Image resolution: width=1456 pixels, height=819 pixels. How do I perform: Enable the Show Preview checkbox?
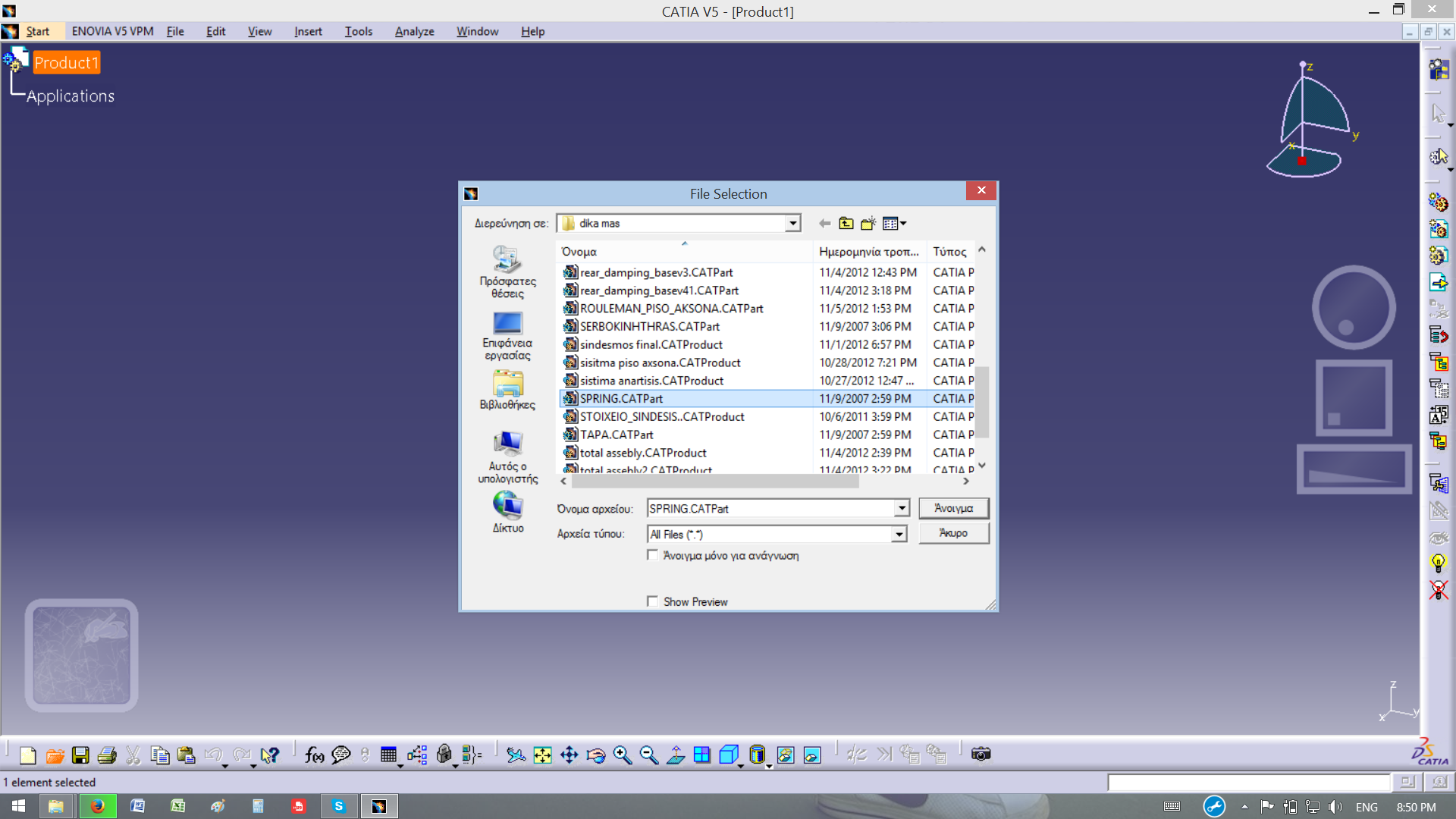click(x=652, y=601)
